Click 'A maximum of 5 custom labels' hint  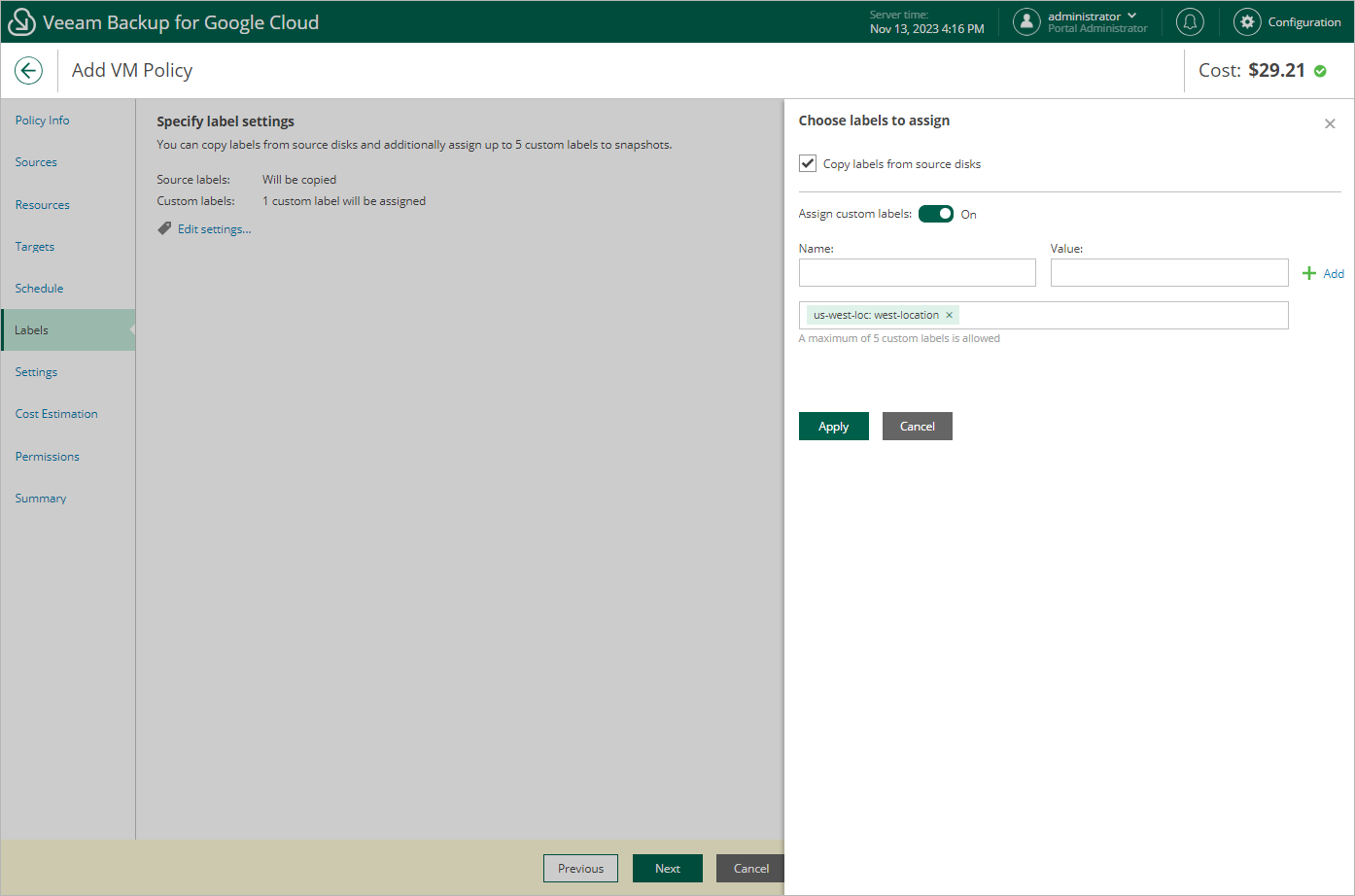point(899,338)
